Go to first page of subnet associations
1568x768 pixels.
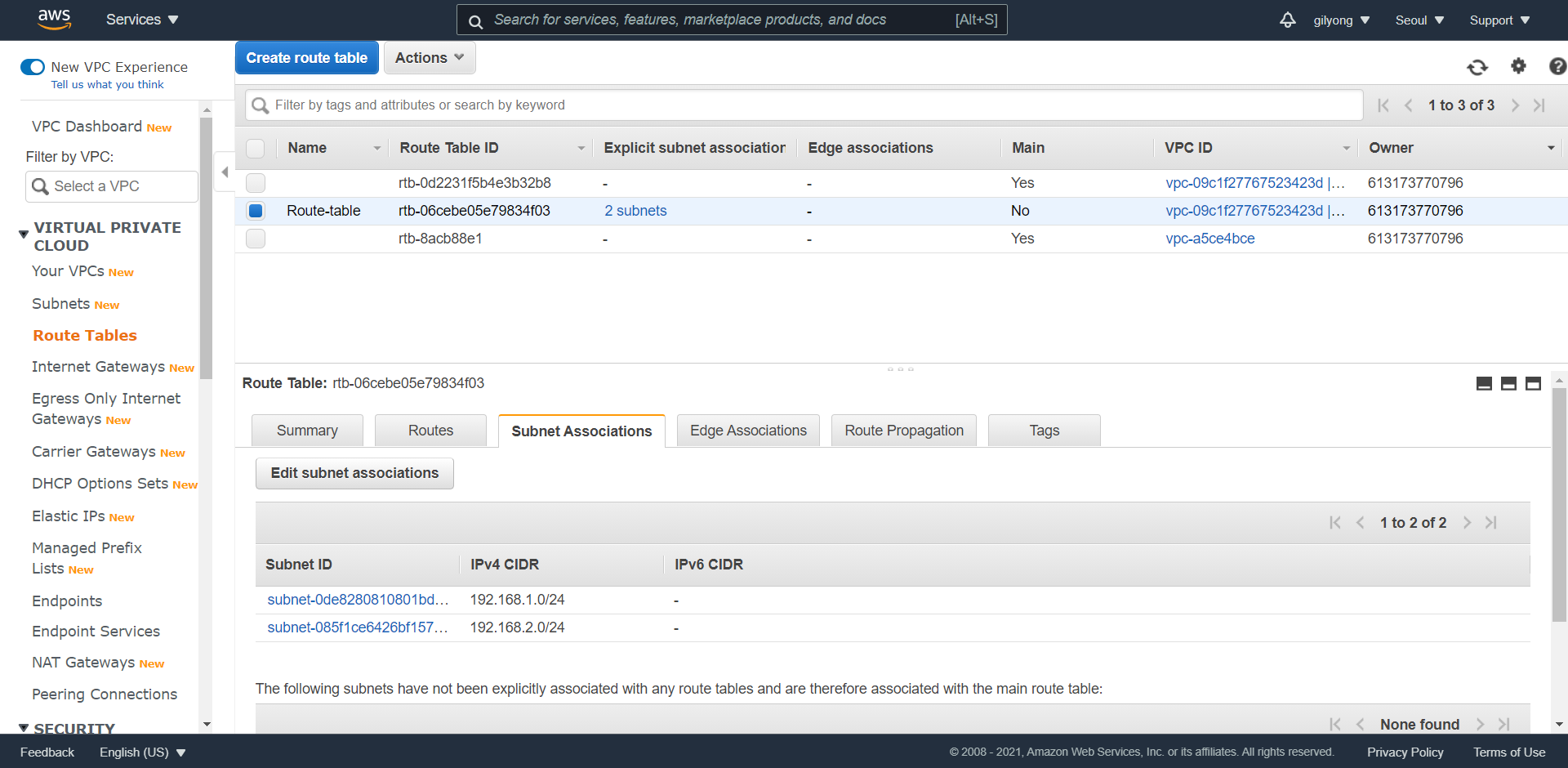tap(1334, 522)
